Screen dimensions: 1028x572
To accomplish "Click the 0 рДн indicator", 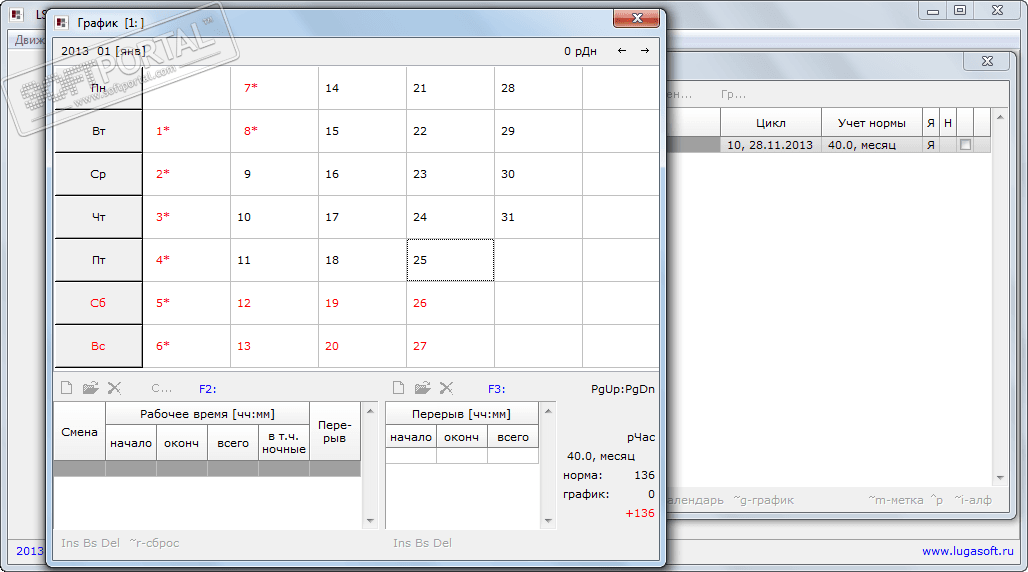I will tap(580, 51).
